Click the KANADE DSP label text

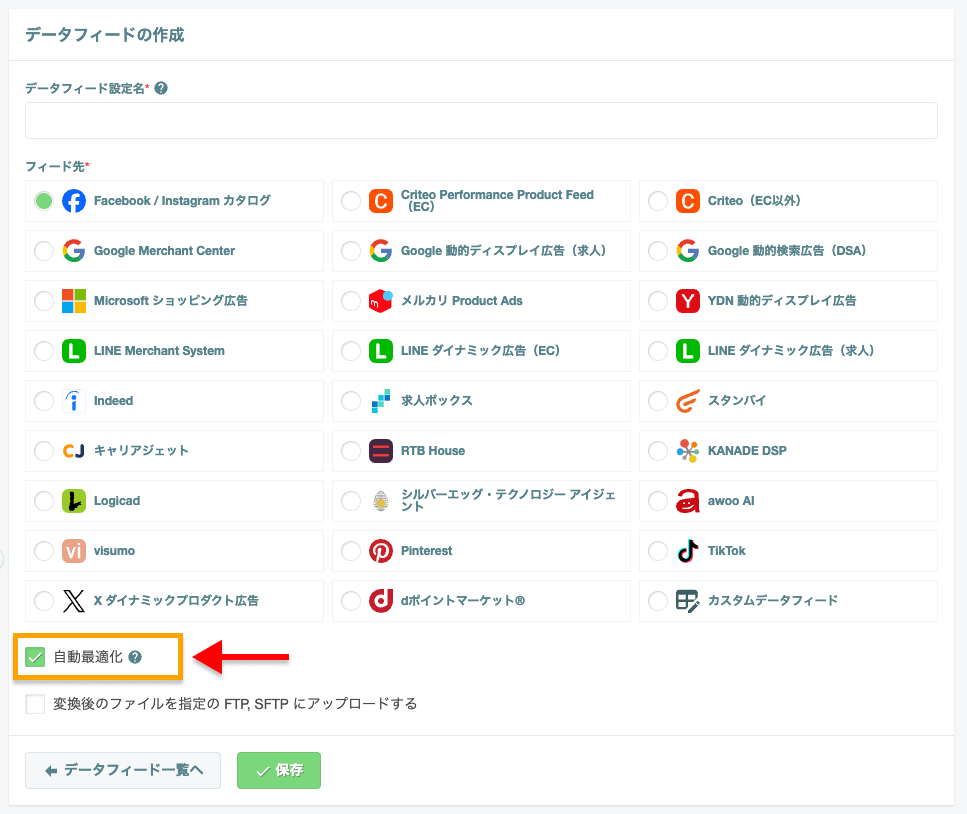(747, 451)
